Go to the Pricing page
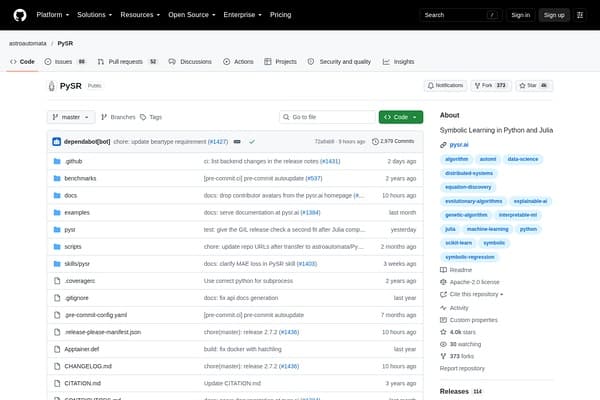Viewport: 600px width, 400px height. tap(280, 15)
